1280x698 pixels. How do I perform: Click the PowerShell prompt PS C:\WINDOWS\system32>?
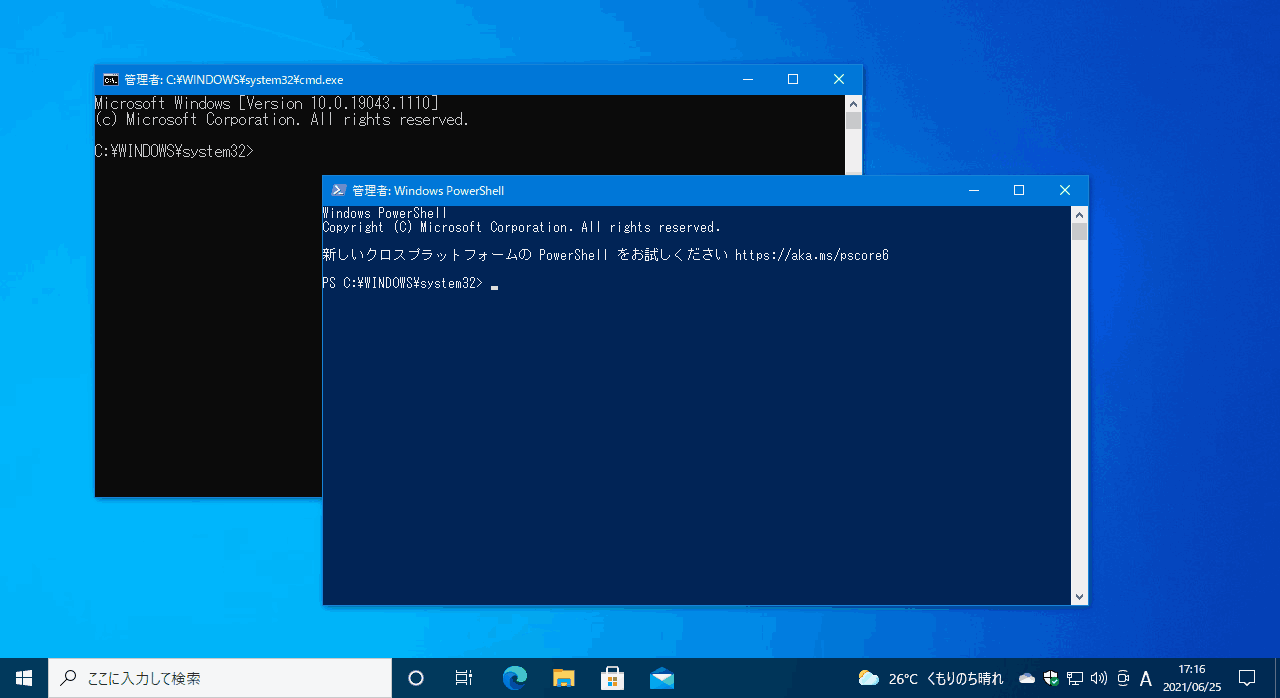[402, 284]
